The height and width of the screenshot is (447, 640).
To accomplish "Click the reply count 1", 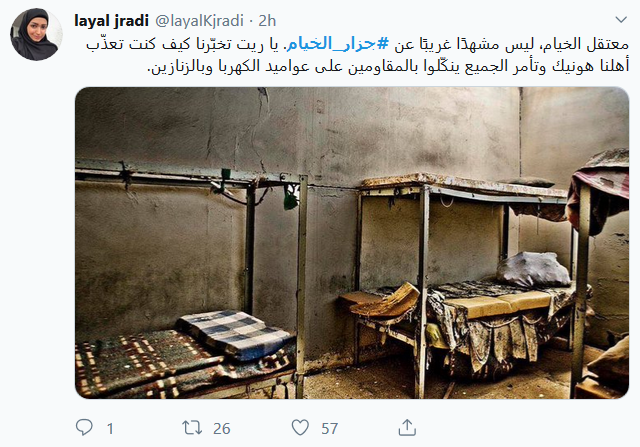I will (110, 429).
